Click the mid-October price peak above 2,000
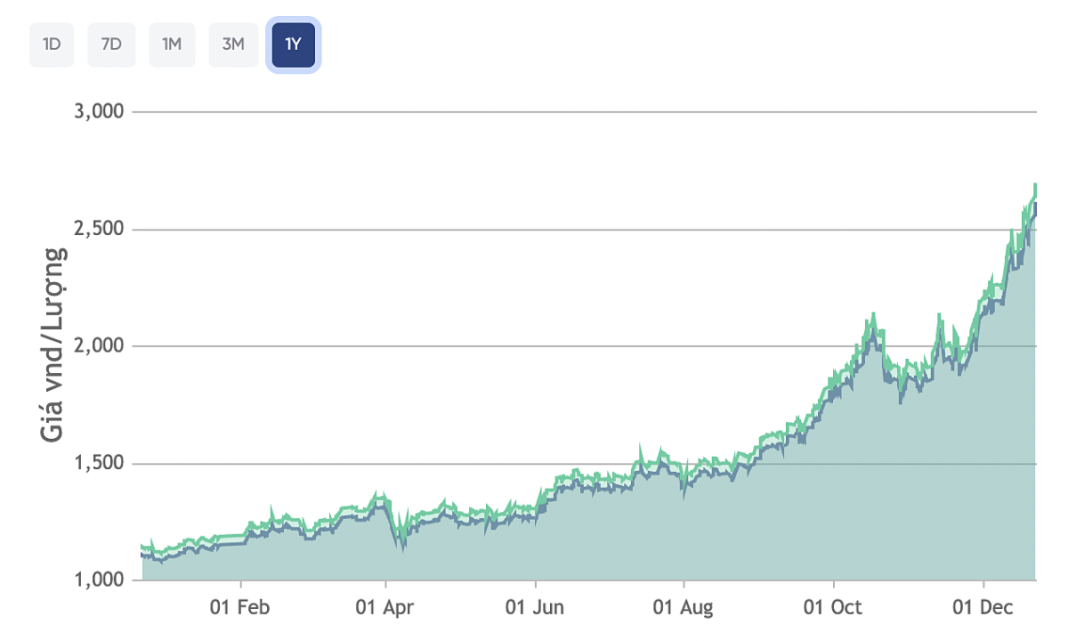1068x641 pixels. coord(873,316)
